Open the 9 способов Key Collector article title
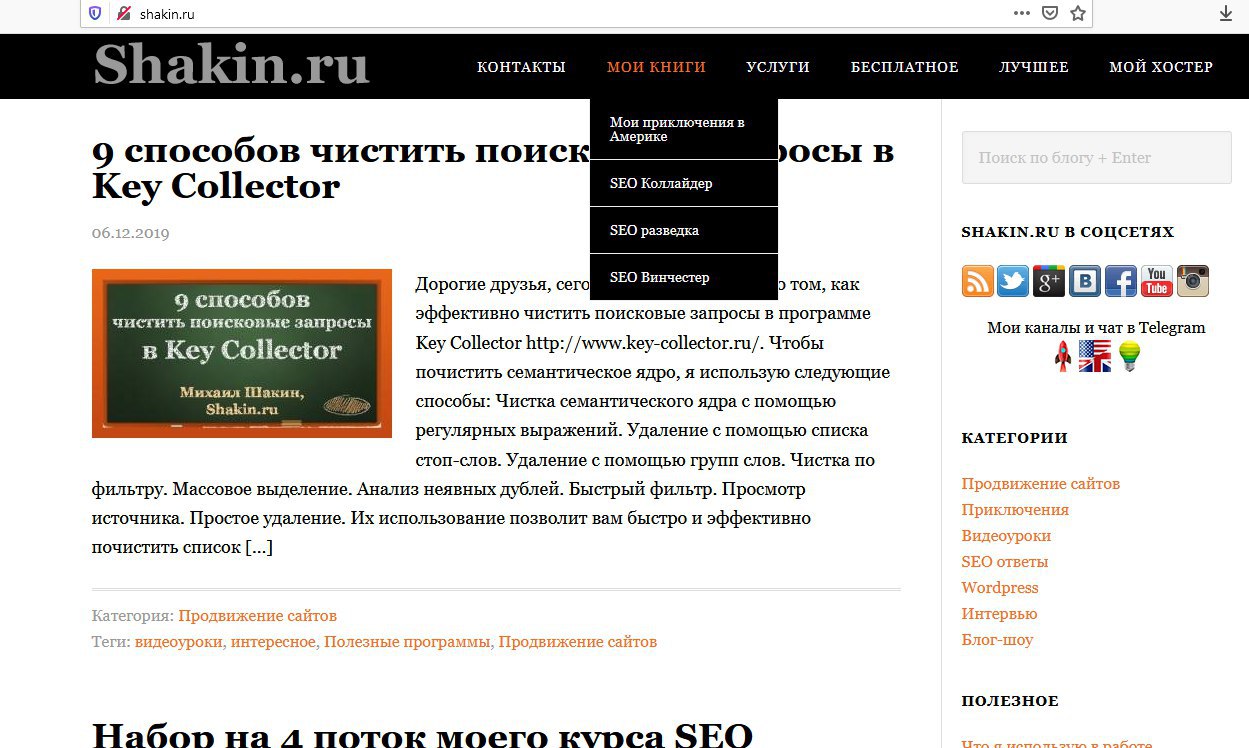1249x748 pixels. 492,168
